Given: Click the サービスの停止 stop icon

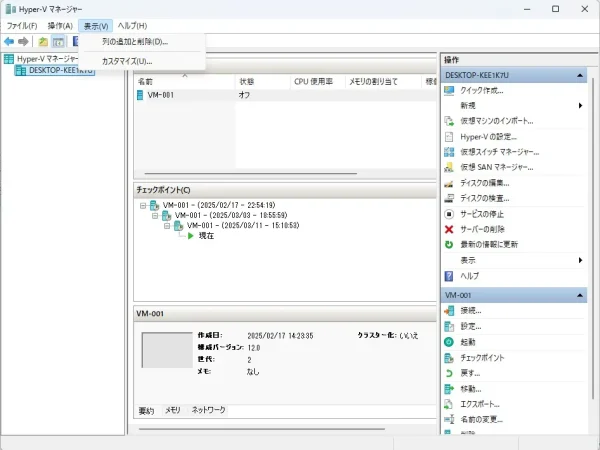Looking at the screenshot, I should (x=449, y=214).
